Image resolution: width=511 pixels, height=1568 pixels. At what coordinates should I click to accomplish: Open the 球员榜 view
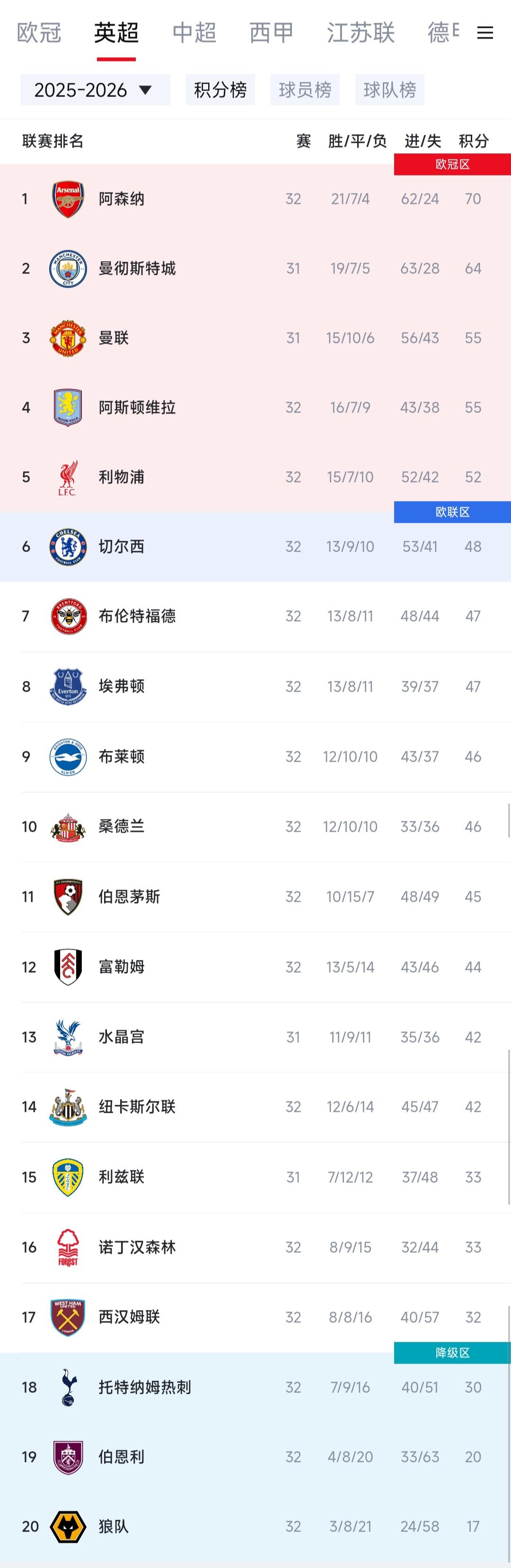pos(305,90)
